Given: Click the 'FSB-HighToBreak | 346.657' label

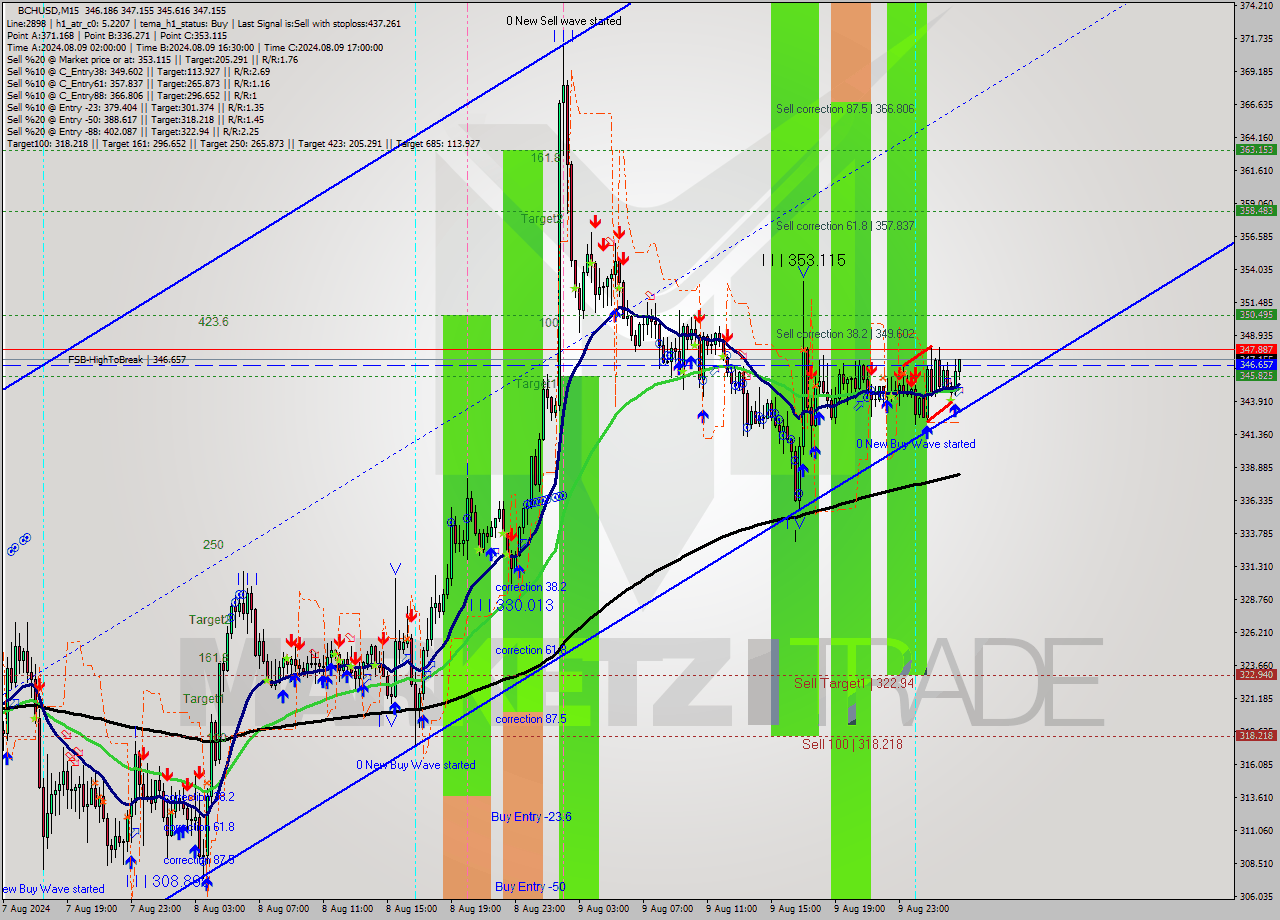Looking at the screenshot, I should (127, 359).
